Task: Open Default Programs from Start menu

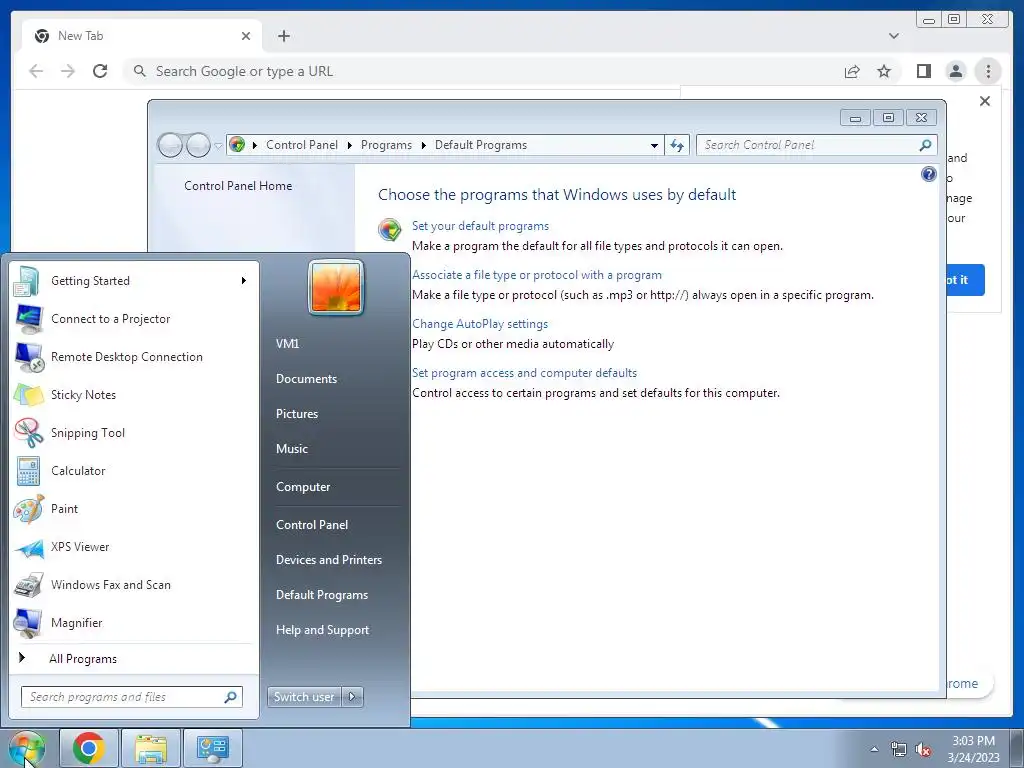Action: tap(321, 595)
